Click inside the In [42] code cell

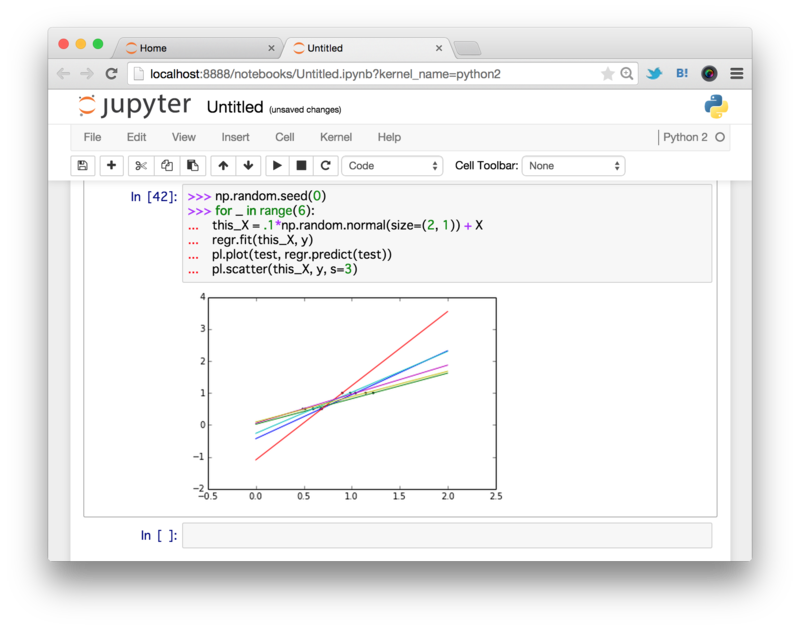tap(447, 233)
